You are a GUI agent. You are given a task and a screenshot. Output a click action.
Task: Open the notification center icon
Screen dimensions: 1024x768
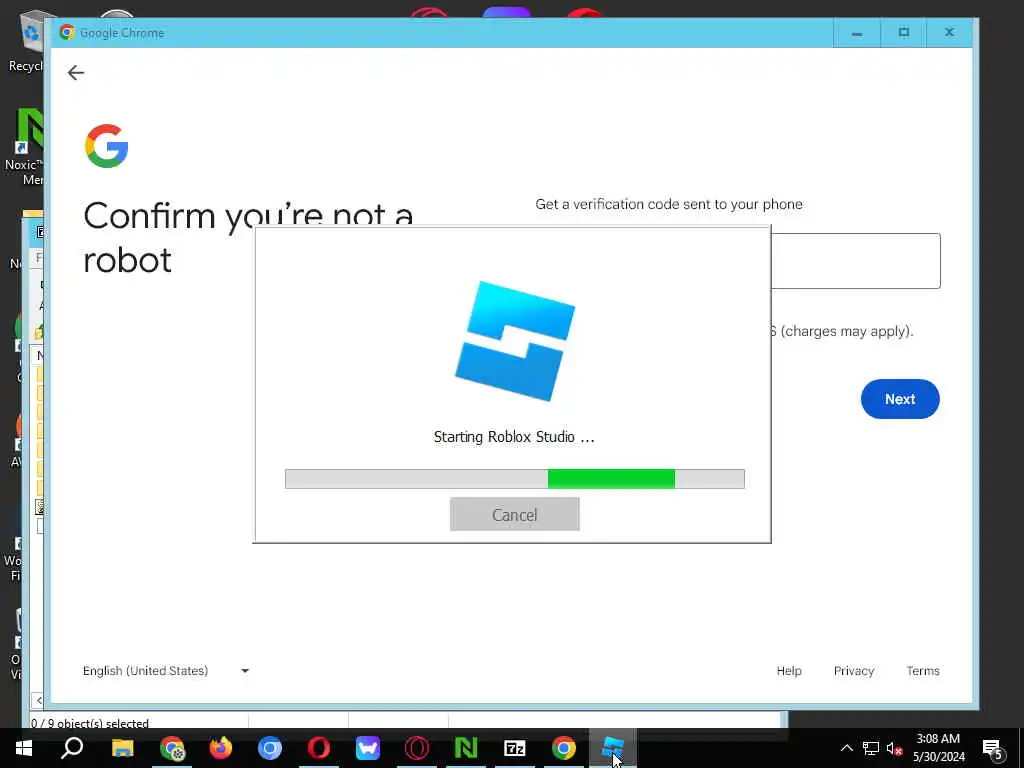pyautogui.click(x=993, y=748)
